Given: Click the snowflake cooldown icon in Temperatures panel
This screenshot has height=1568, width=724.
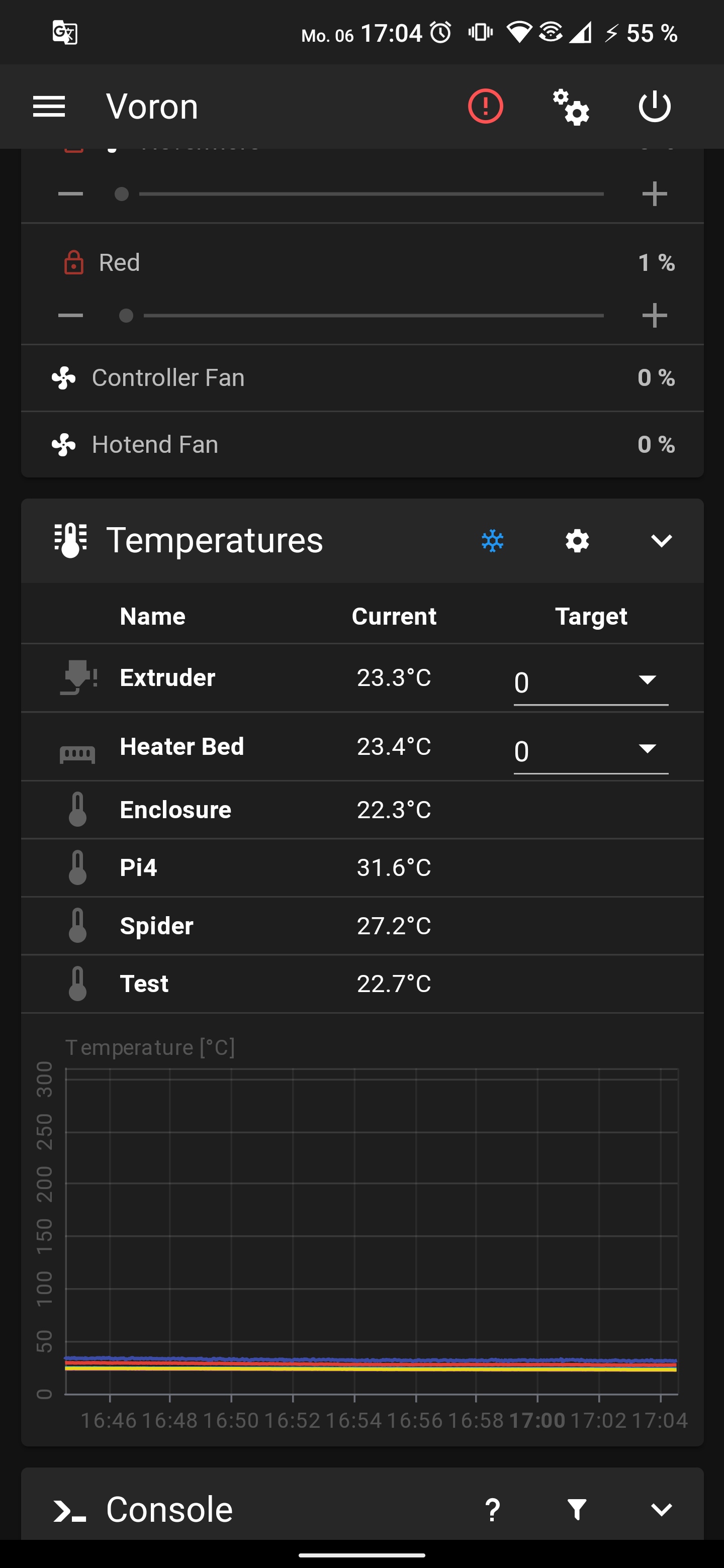Looking at the screenshot, I should point(493,540).
